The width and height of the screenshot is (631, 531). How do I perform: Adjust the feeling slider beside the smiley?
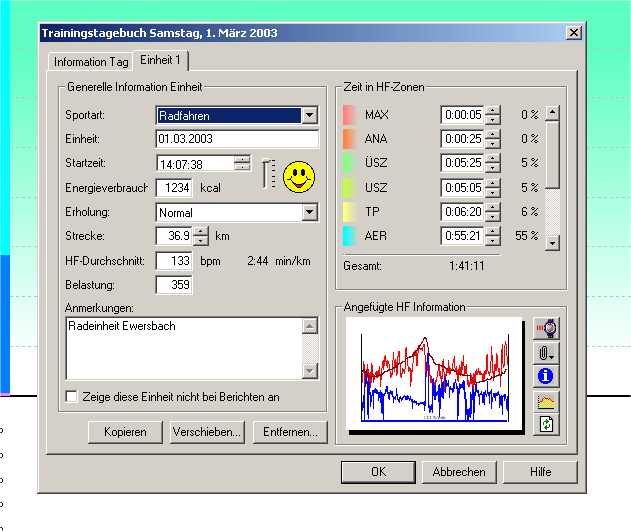pos(267,174)
